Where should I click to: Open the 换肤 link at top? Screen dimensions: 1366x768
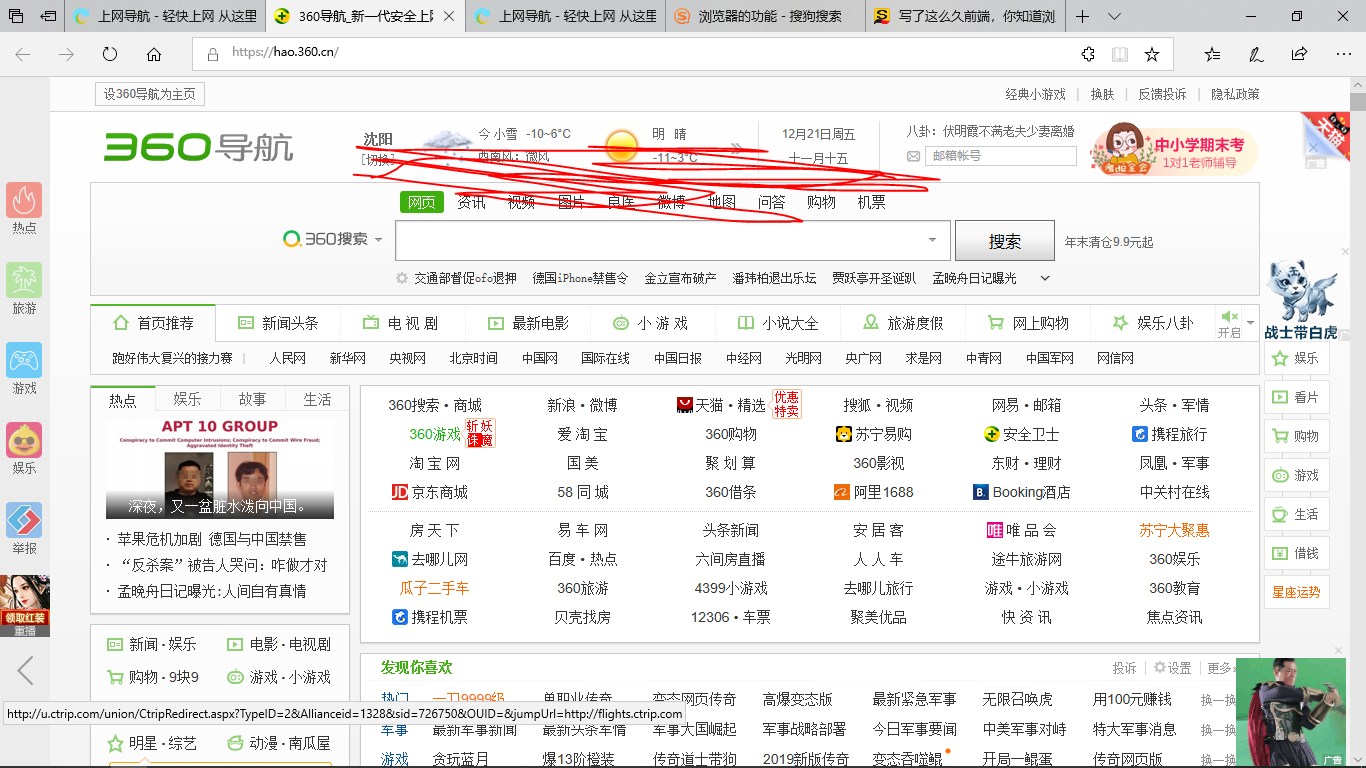[x=1102, y=94]
